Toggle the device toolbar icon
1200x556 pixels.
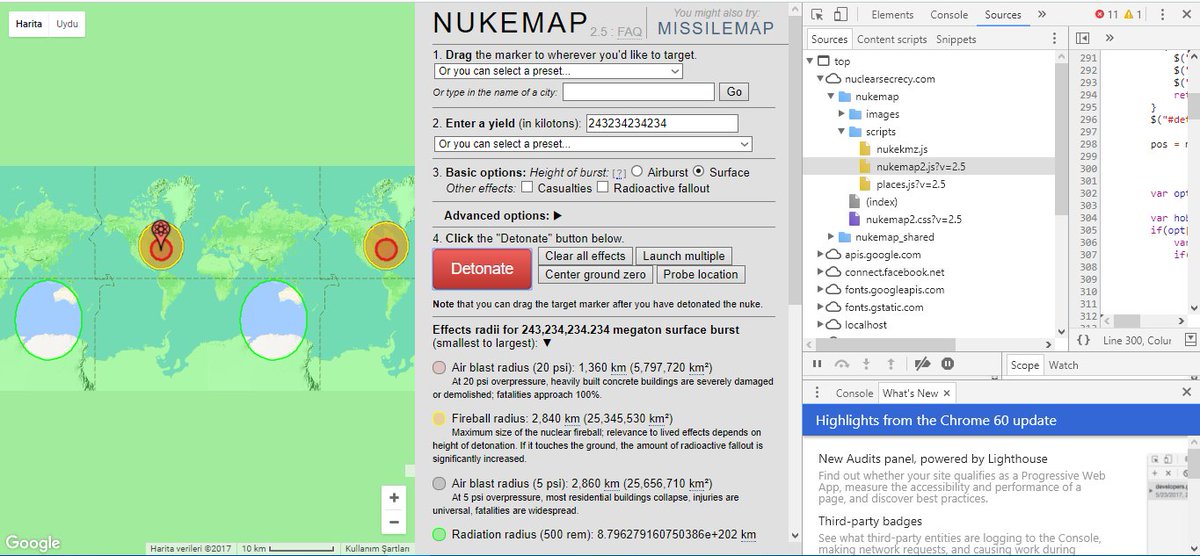click(841, 15)
